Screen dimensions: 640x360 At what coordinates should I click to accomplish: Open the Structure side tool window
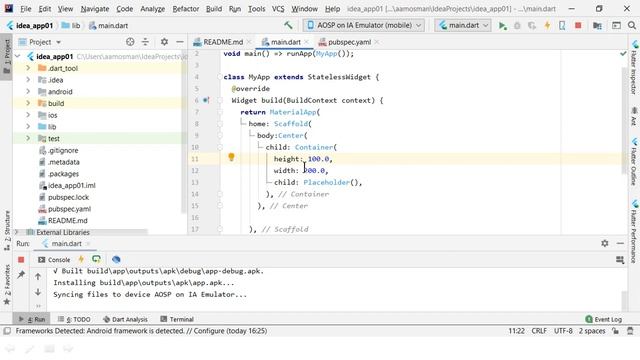[x=7, y=230]
